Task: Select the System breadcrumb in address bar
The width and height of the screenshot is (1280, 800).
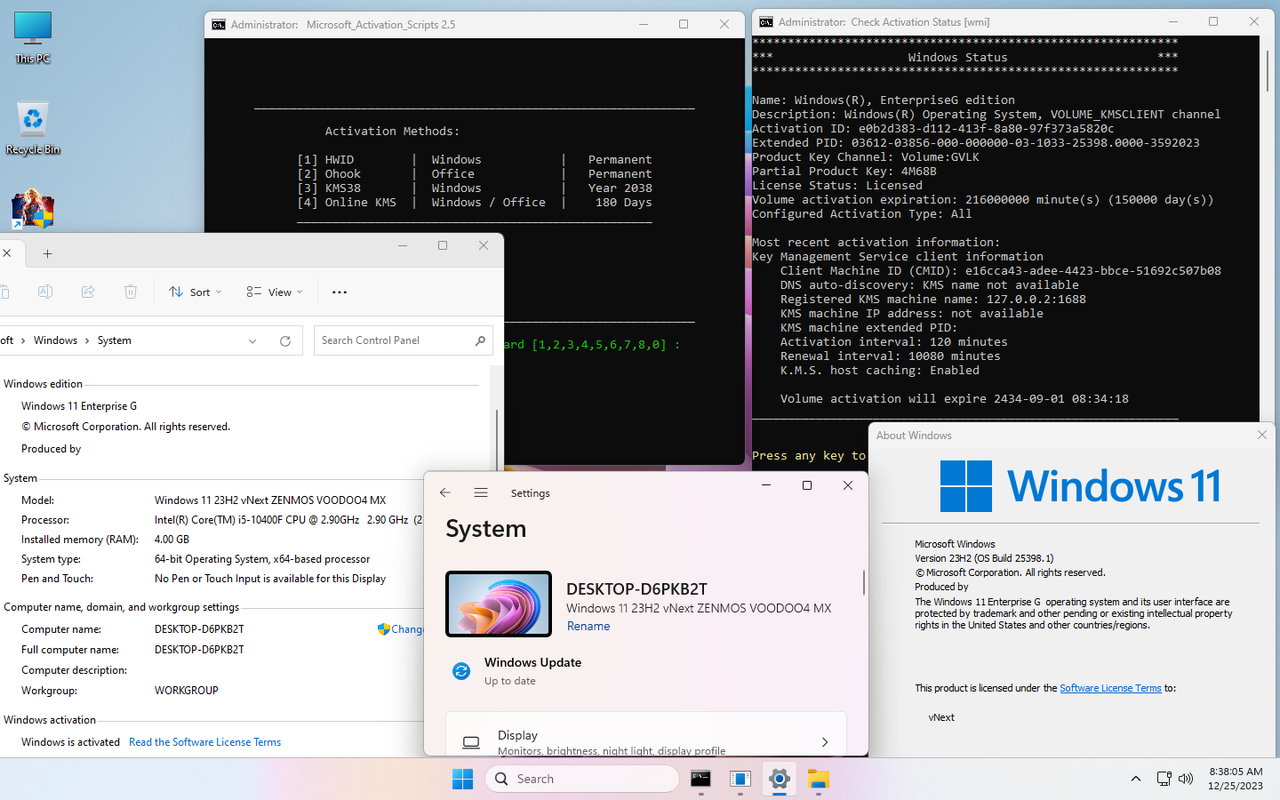Action: click(x=114, y=340)
